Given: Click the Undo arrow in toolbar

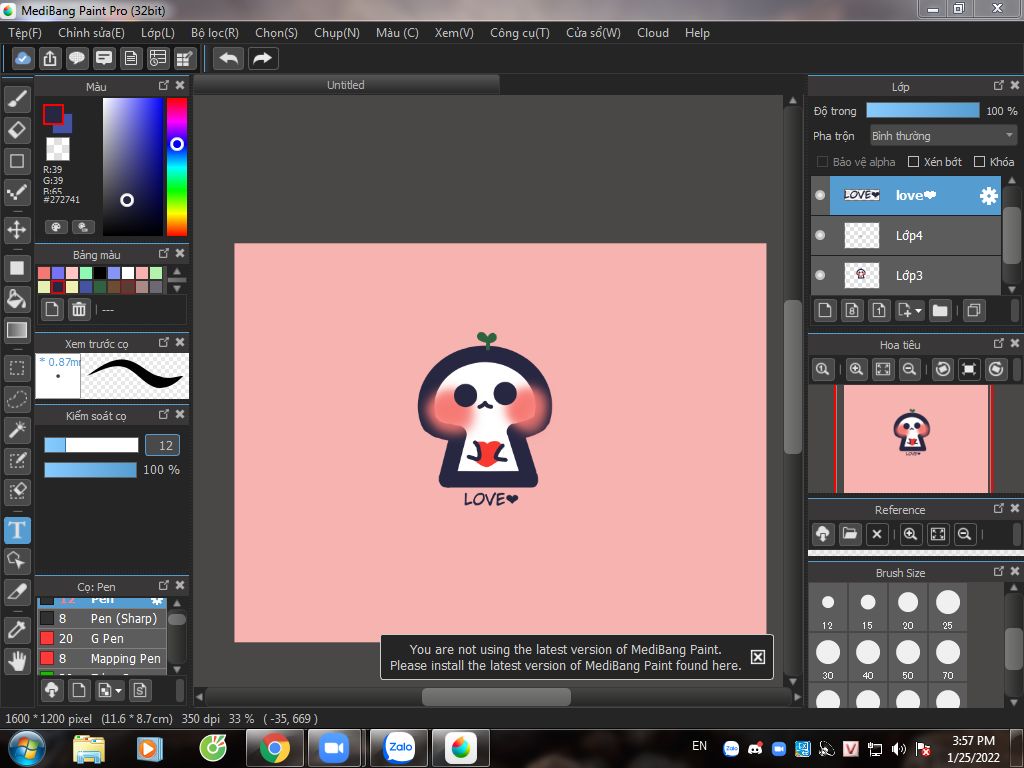Looking at the screenshot, I should click(x=229, y=58).
